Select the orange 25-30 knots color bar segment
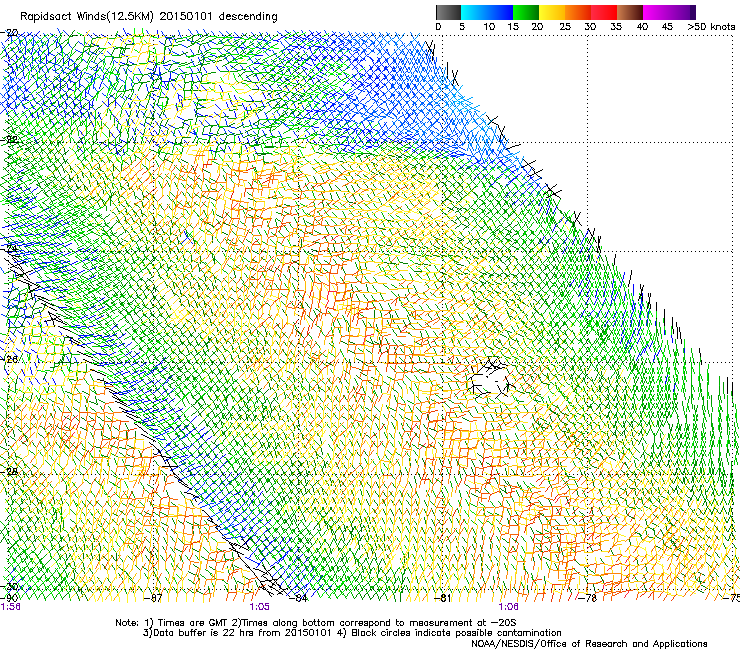The height and width of the screenshot is (650, 740). click(x=578, y=12)
